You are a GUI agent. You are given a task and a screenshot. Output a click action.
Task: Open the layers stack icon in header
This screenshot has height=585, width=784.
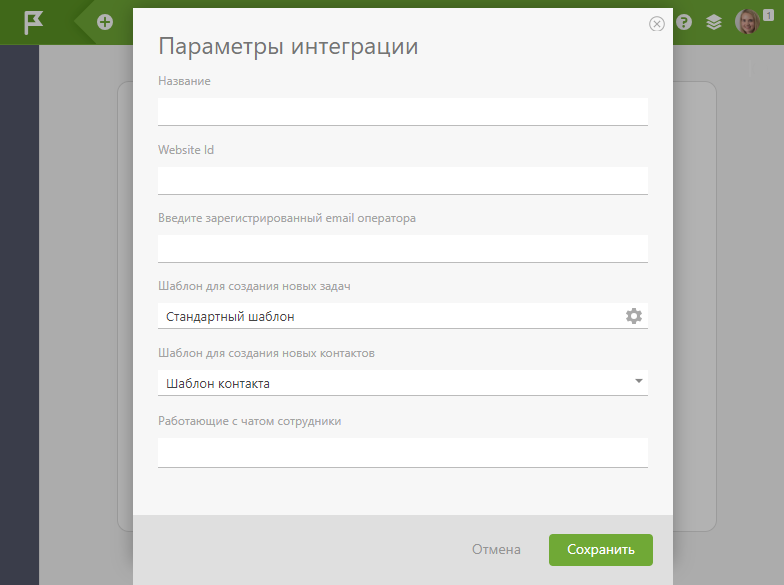[714, 22]
